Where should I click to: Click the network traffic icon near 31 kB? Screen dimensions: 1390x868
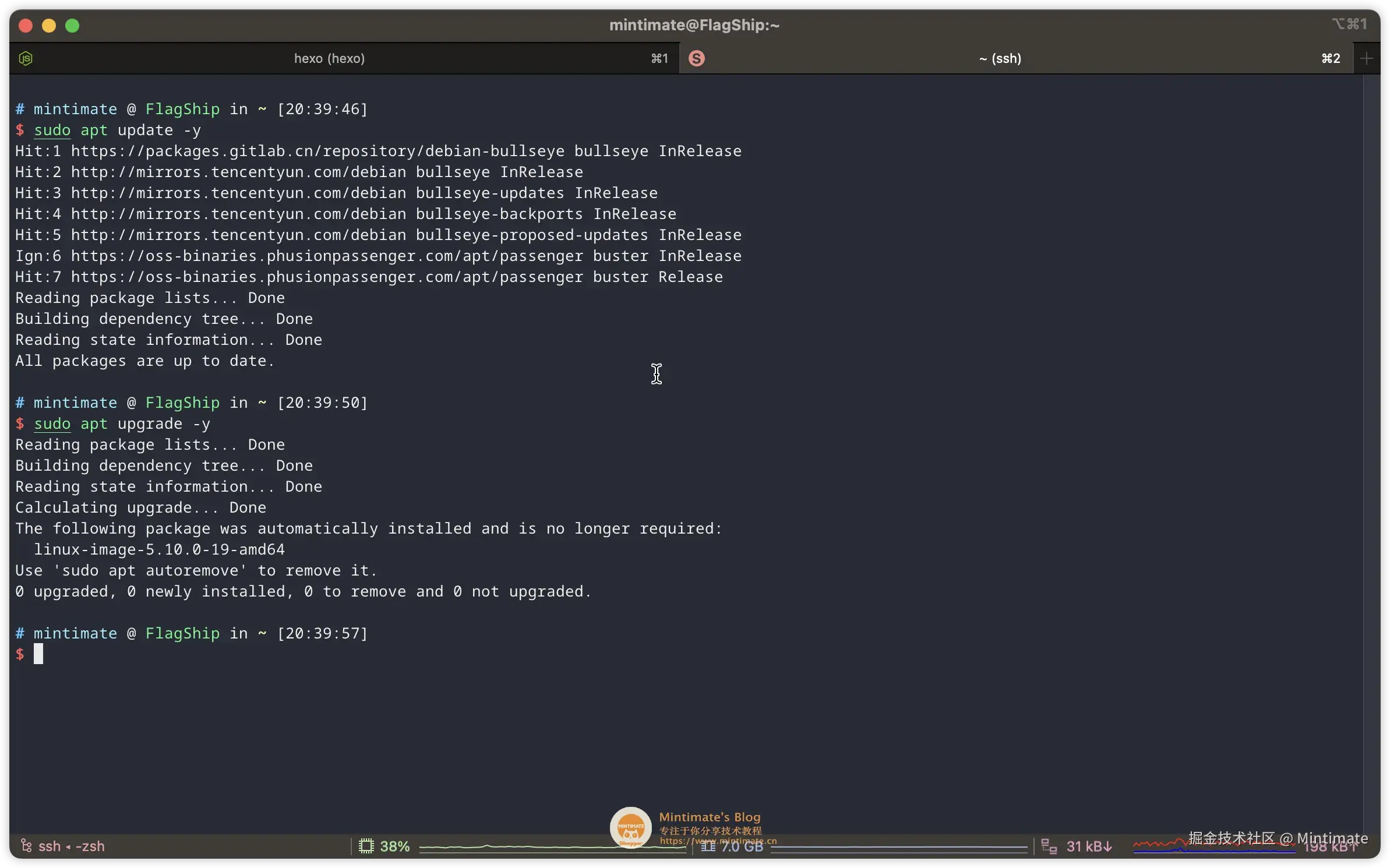point(1048,847)
